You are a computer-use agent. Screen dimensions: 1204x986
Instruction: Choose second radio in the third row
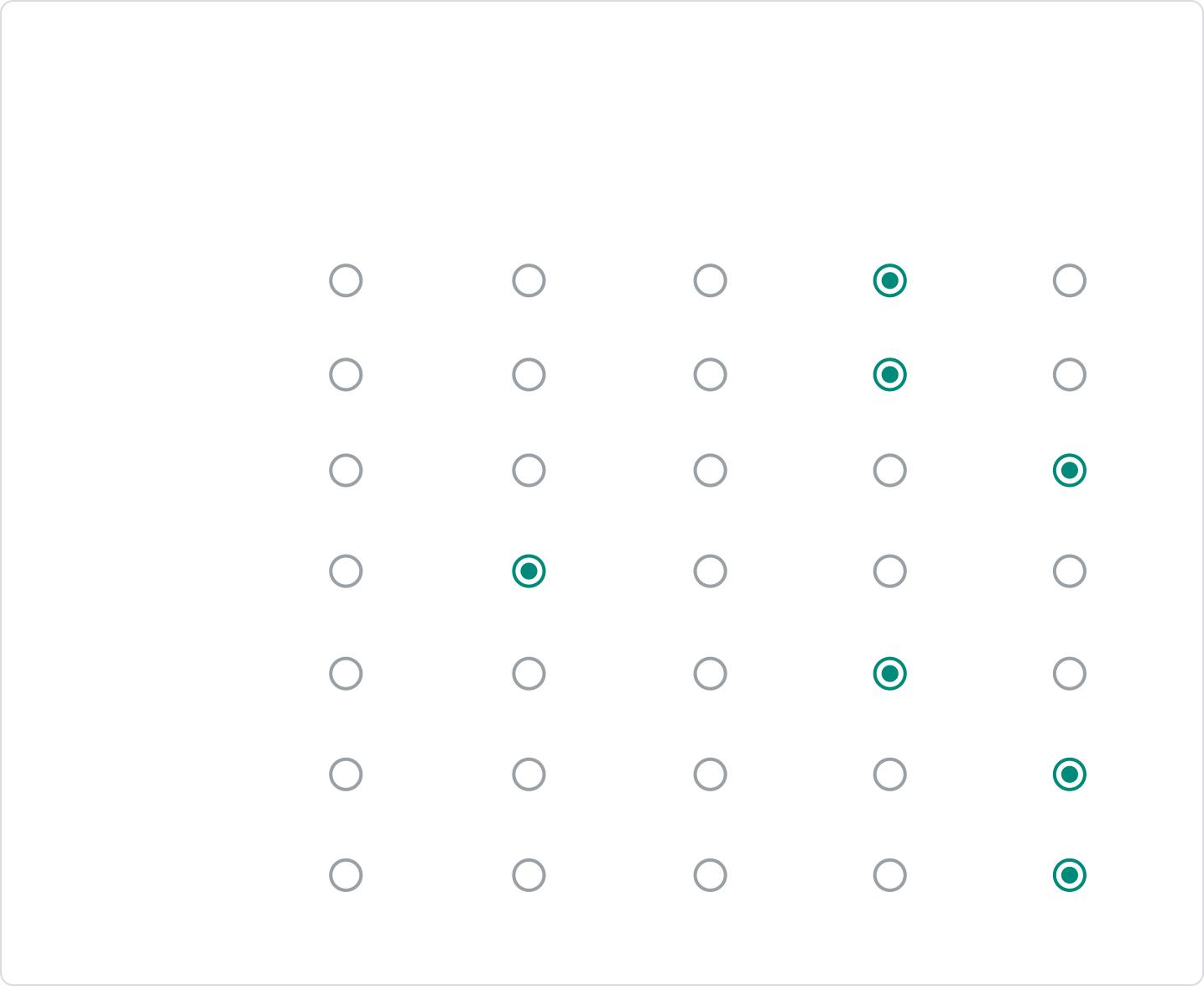[x=529, y=471]
